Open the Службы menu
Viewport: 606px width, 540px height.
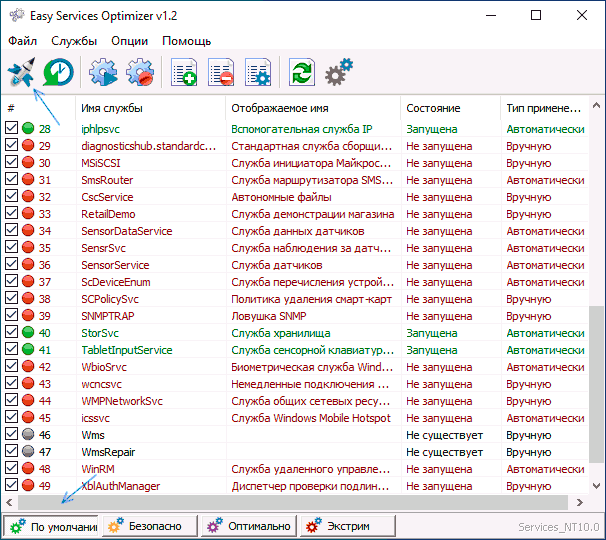pyautogui.click(x=74, y=41)
